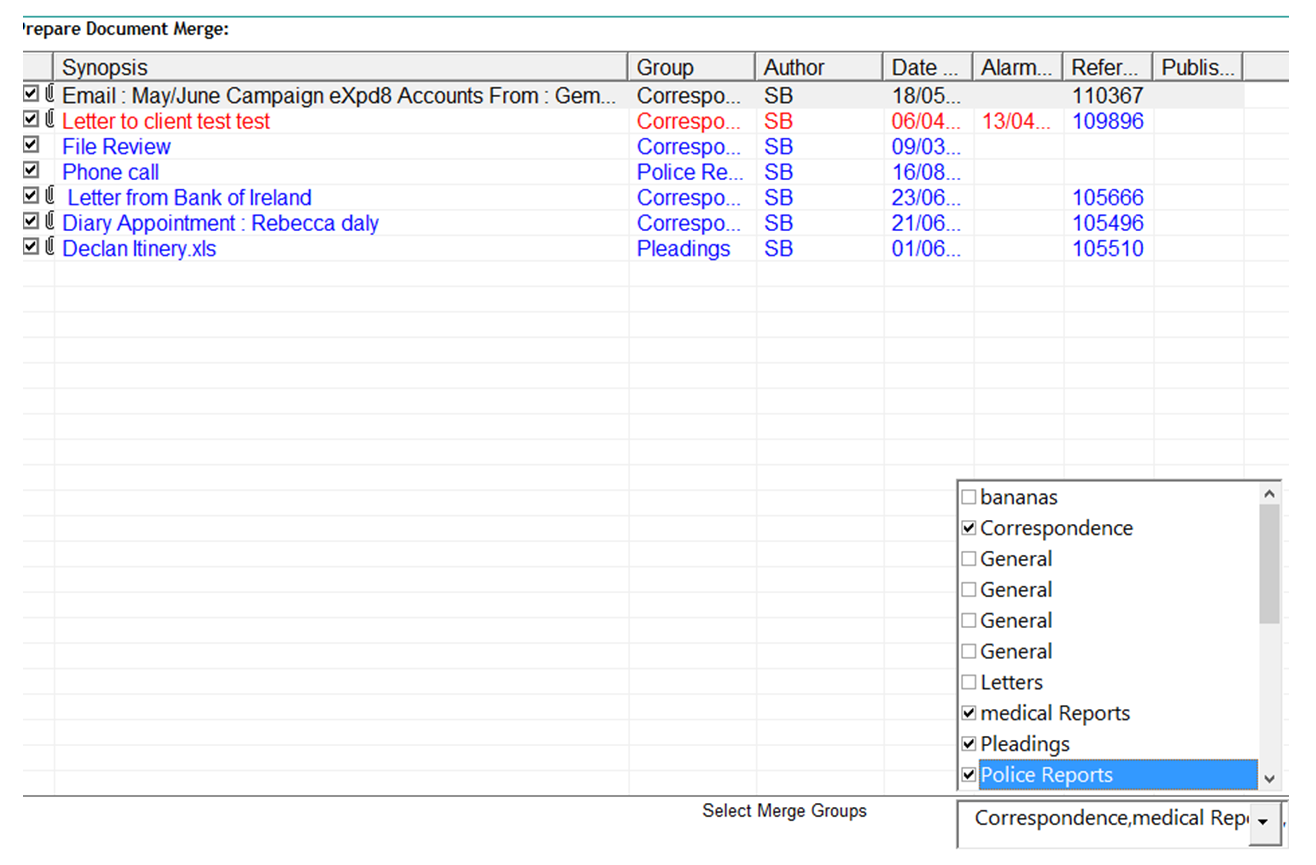
Task: Click the date 01/06 cell
Action: coord(925,248)
